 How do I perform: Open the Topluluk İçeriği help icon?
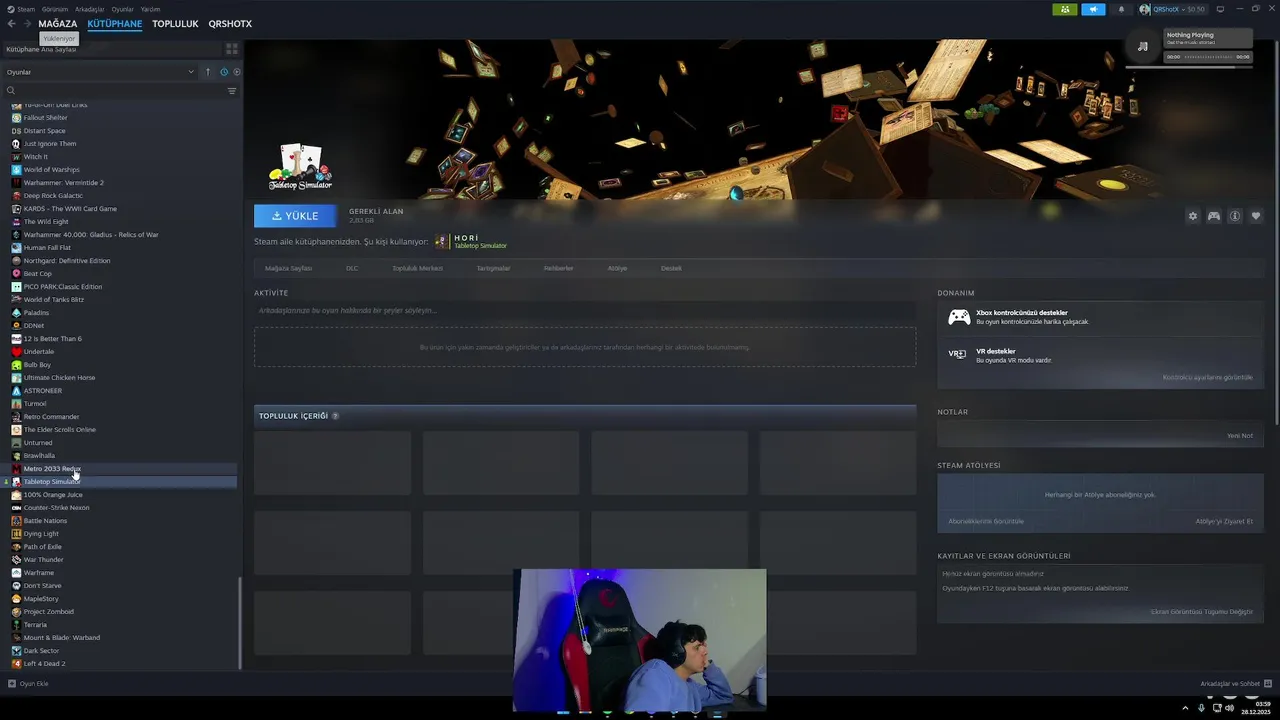[335, 416]
